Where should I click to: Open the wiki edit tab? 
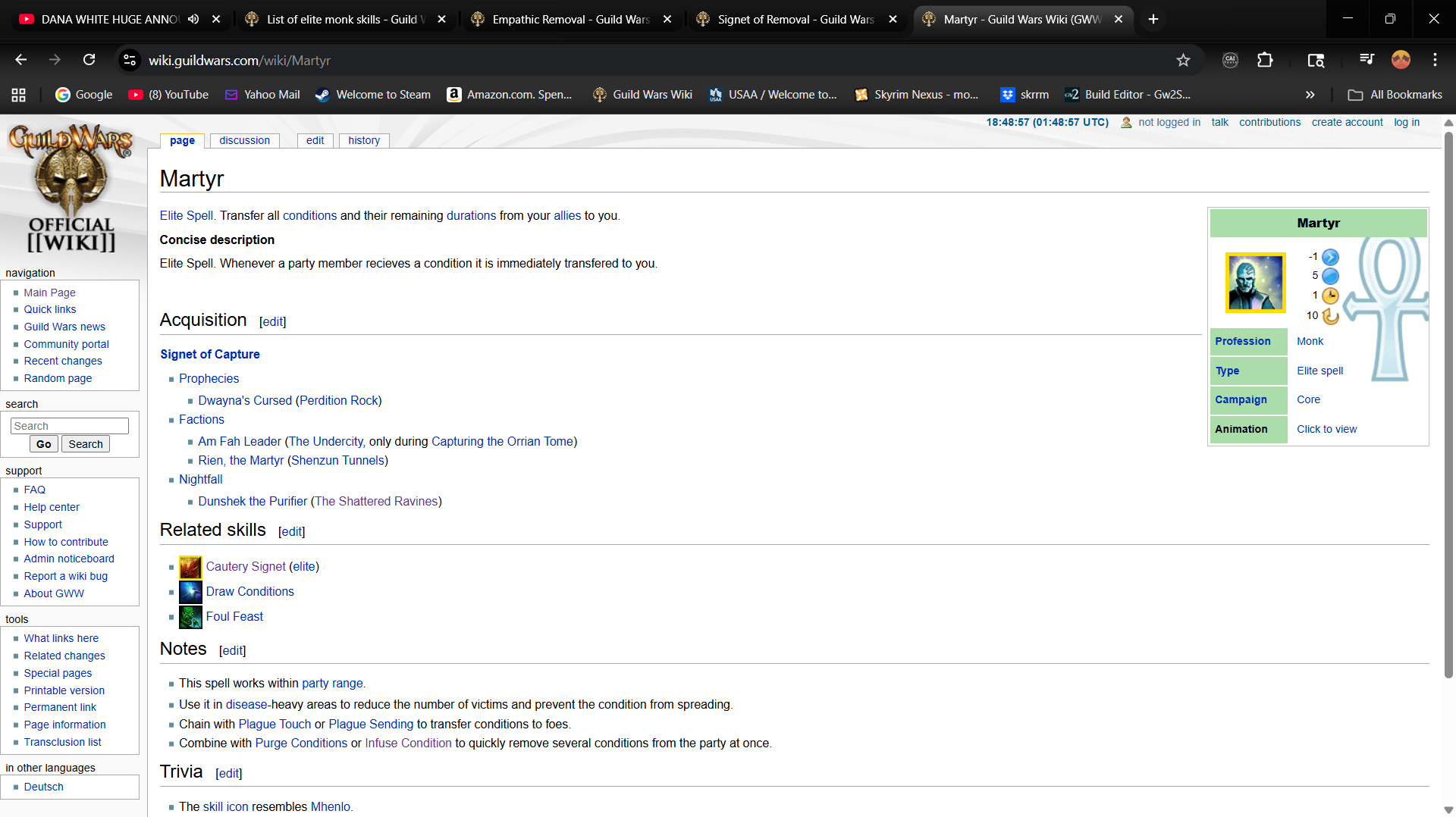[x=315, y=140]
